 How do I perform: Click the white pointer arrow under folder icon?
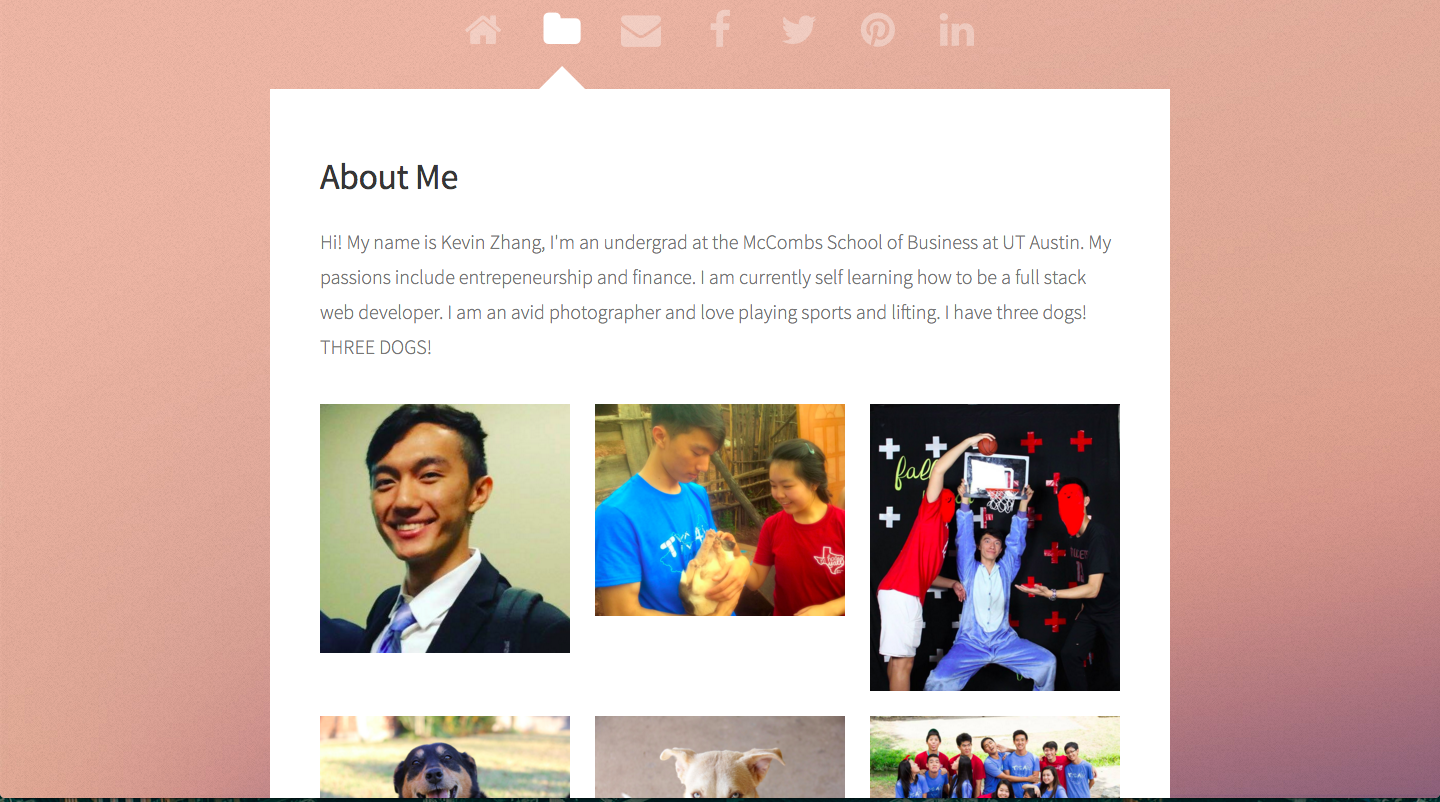[562, 78]
